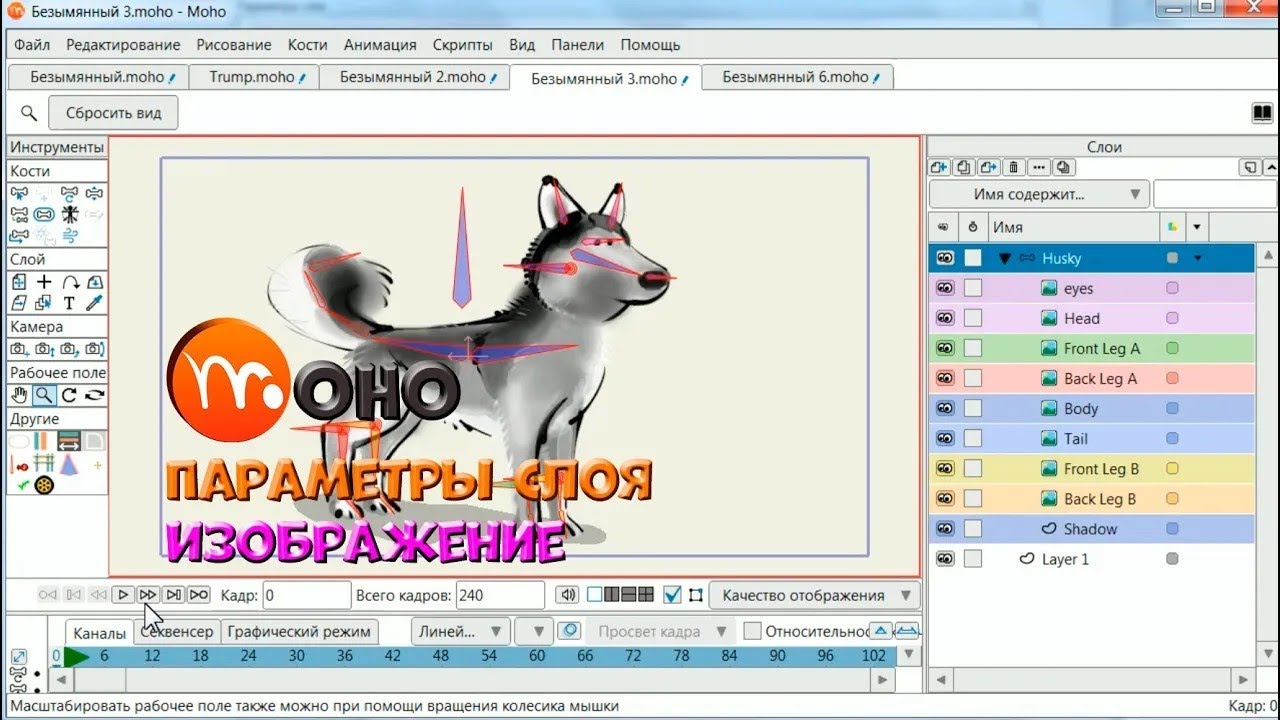Jump to the end frame button
Screen dimensions: 1280x720
point(199,595)
